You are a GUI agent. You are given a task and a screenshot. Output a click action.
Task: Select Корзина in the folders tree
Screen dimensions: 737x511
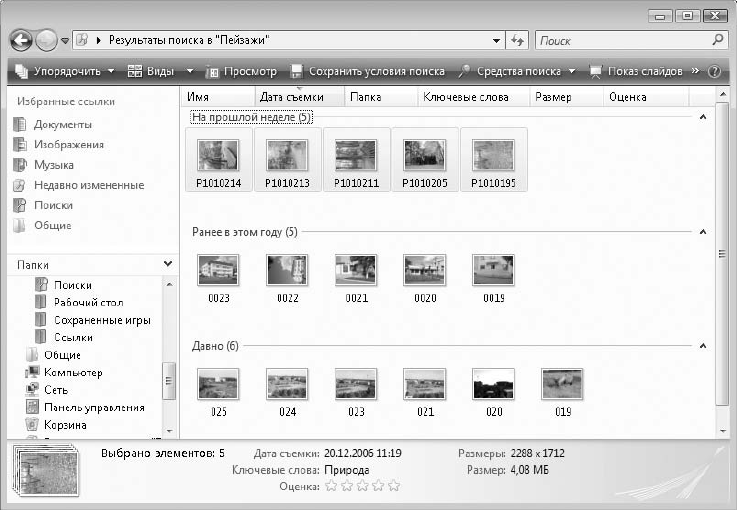click(x=64, y=425)
